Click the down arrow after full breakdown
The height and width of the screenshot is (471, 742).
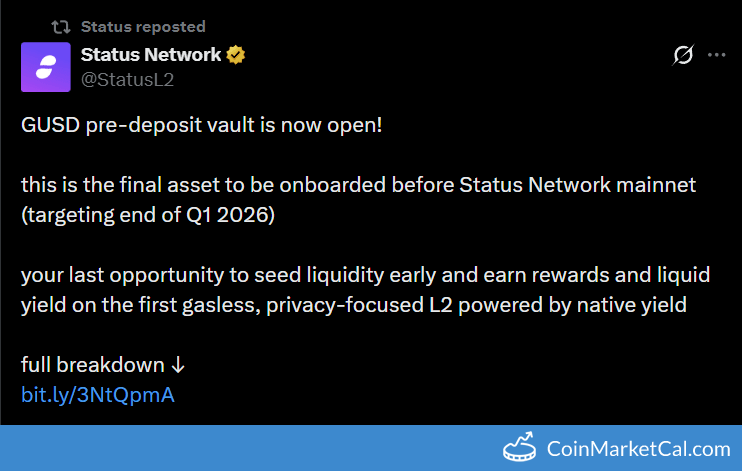178,365
